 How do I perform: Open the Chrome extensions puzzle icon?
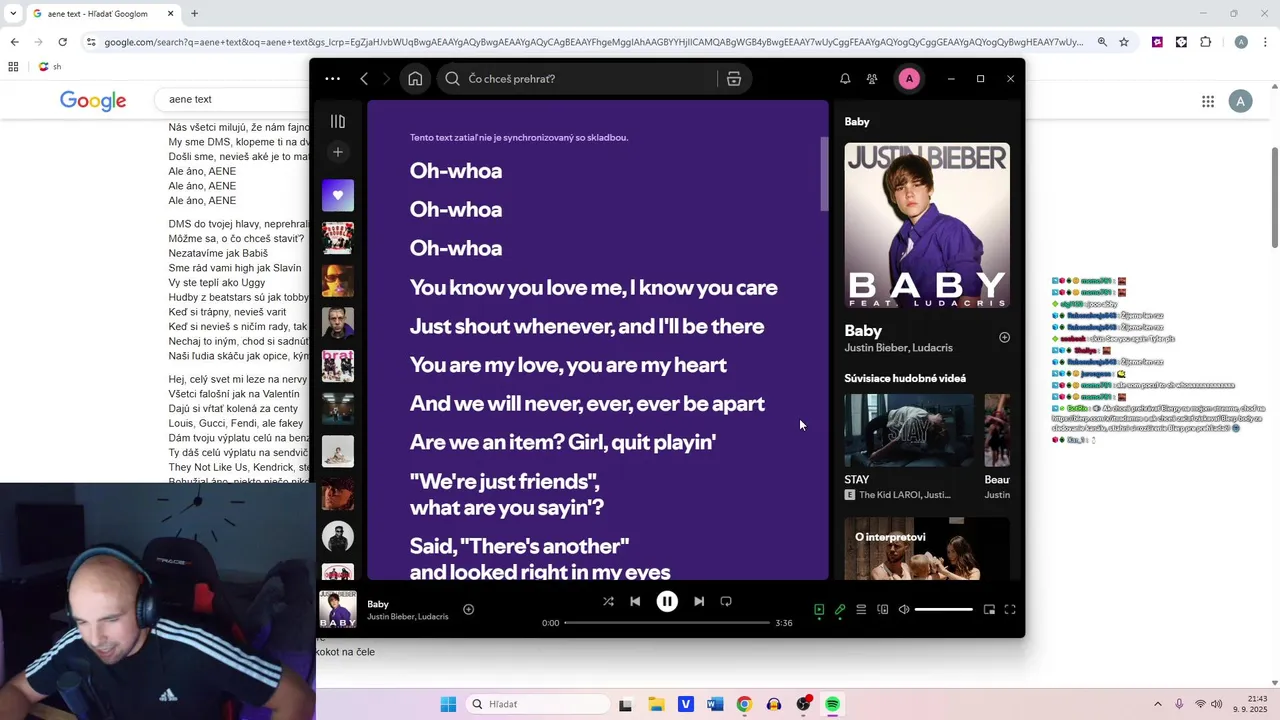(x=1205, y=42)
